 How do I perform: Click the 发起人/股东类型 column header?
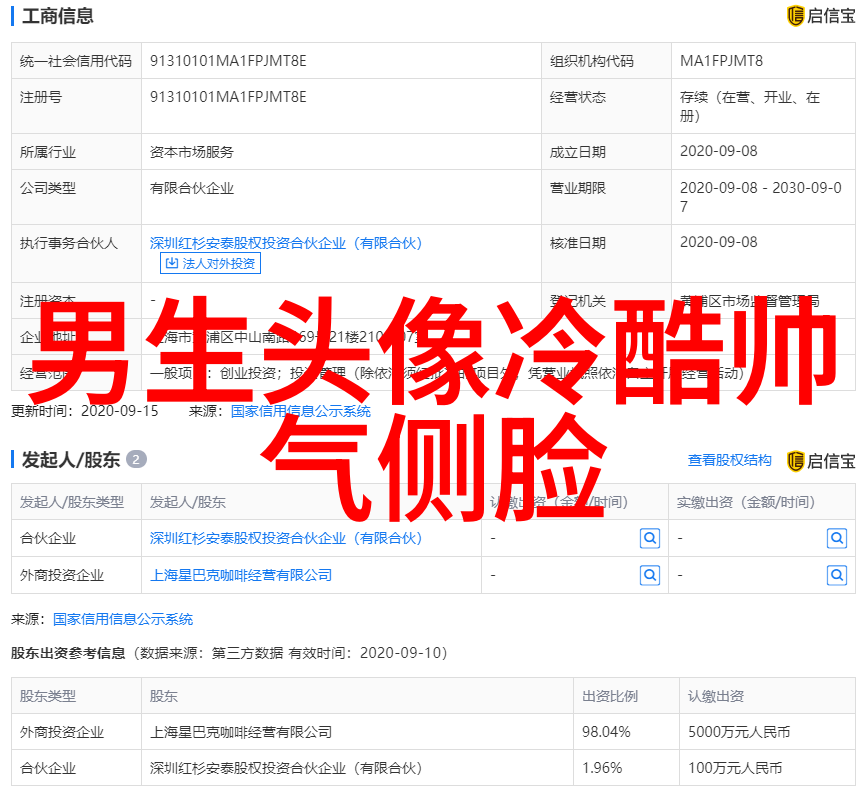(72, 502)
